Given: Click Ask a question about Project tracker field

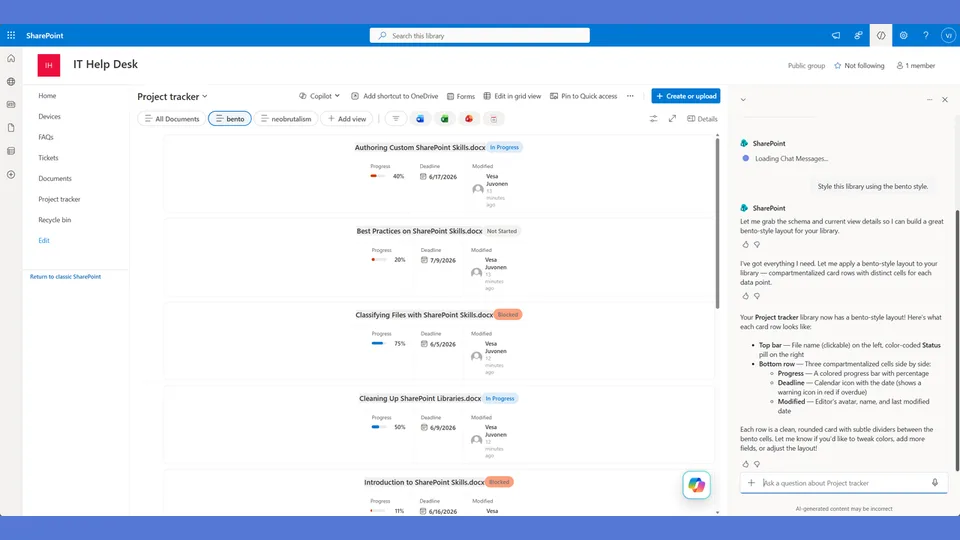Looking at the screenshot, I should [x=844, y=483].
